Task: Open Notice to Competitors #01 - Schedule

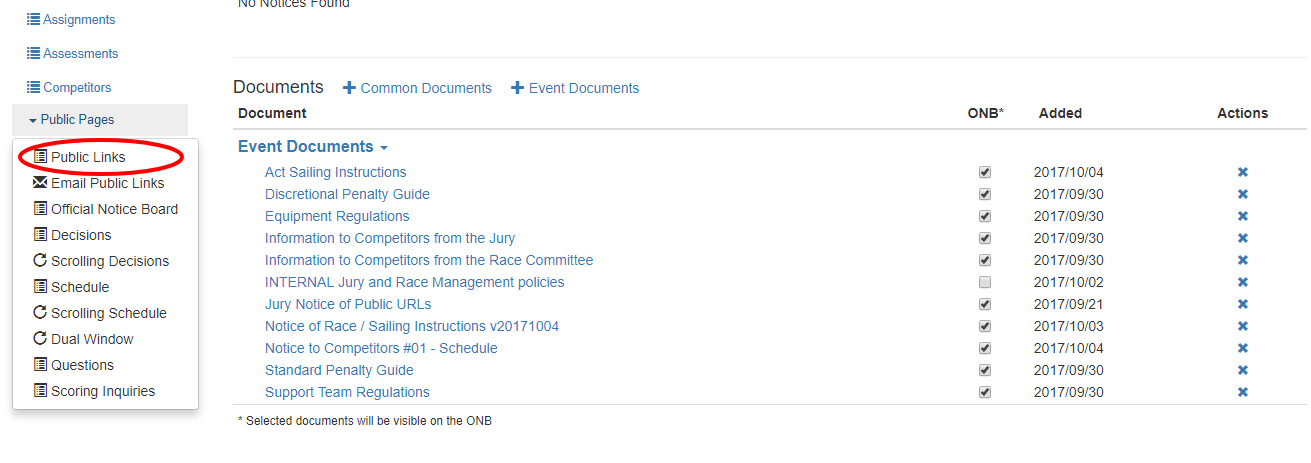Action: coord(381,348)
